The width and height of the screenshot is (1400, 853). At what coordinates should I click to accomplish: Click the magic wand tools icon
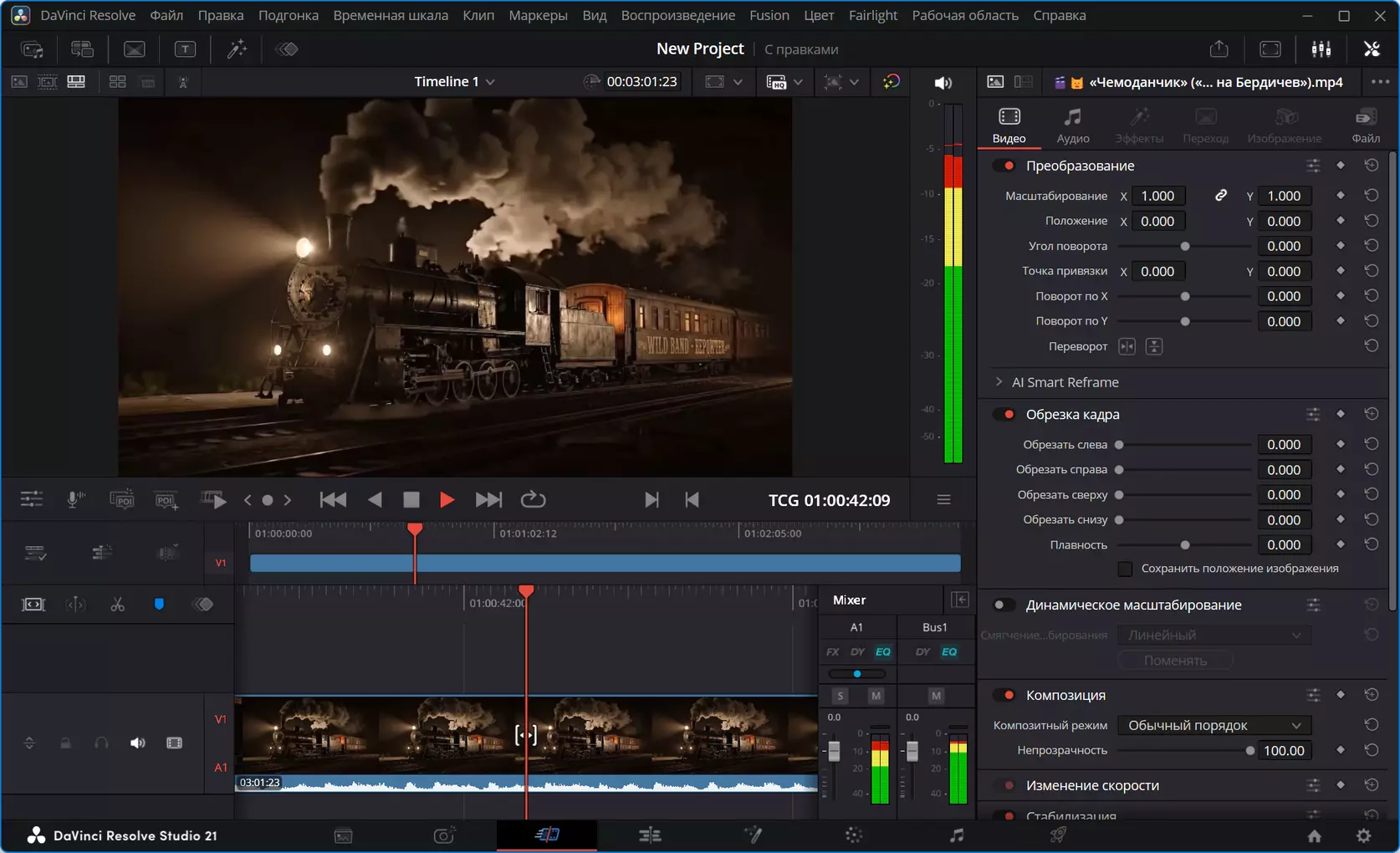pos(238,49)
